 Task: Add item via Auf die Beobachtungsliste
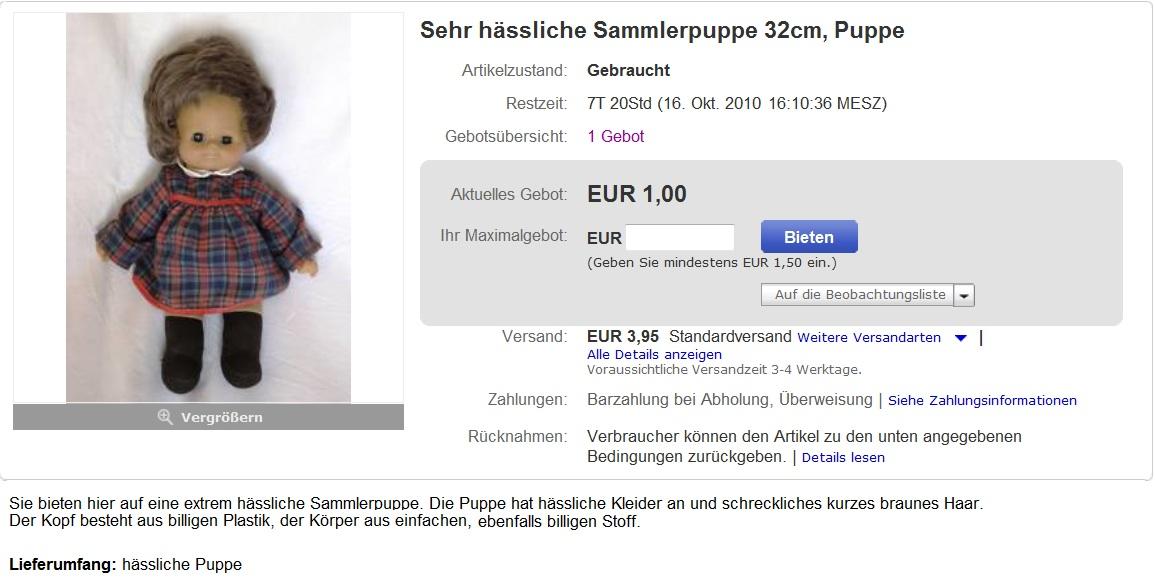pos(857,295)
